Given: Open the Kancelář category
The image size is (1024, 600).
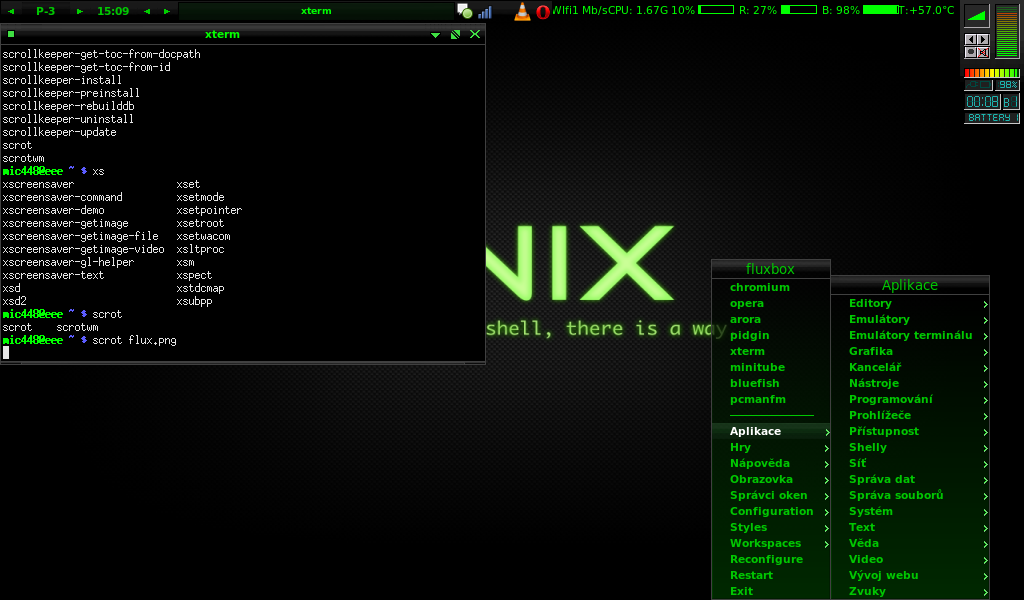Looking at the screenshot, I should 910,368.
